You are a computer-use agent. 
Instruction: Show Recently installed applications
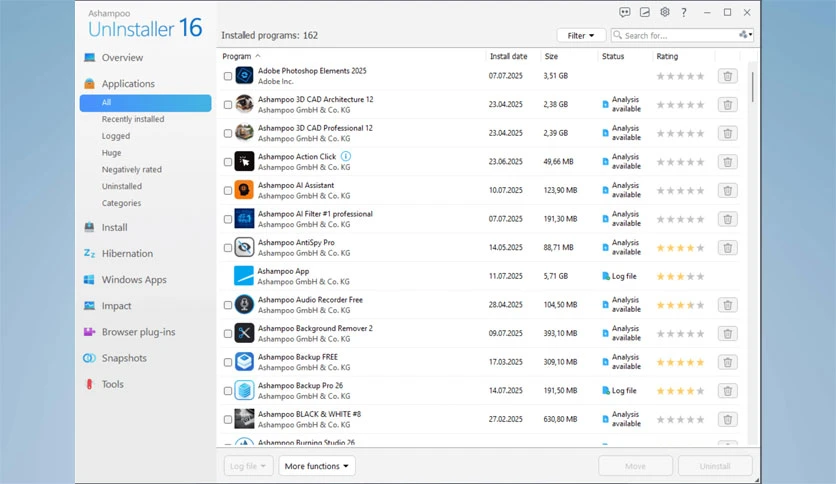[x=133, y=119]
